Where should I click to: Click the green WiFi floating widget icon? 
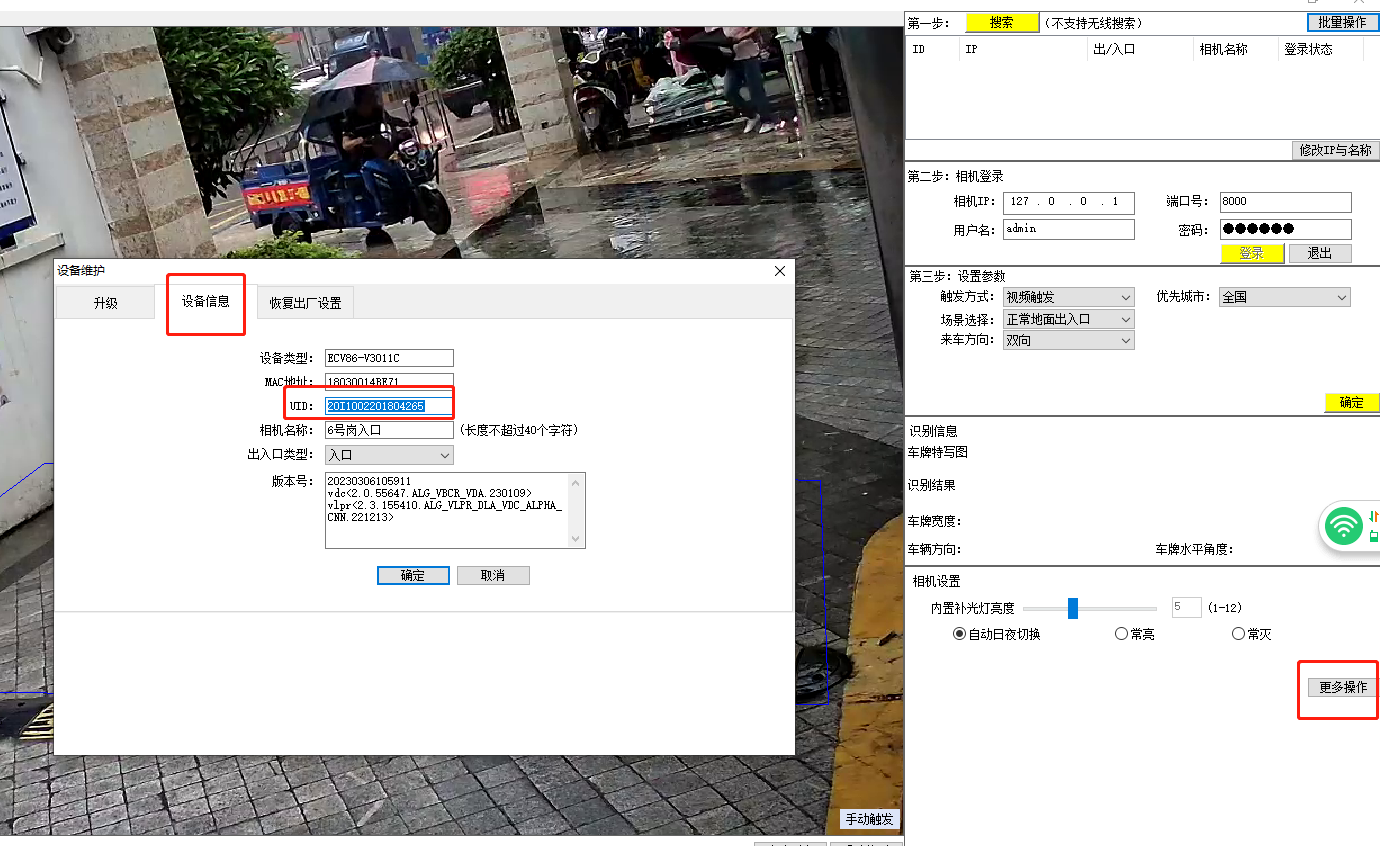[x=1344, y=526]
